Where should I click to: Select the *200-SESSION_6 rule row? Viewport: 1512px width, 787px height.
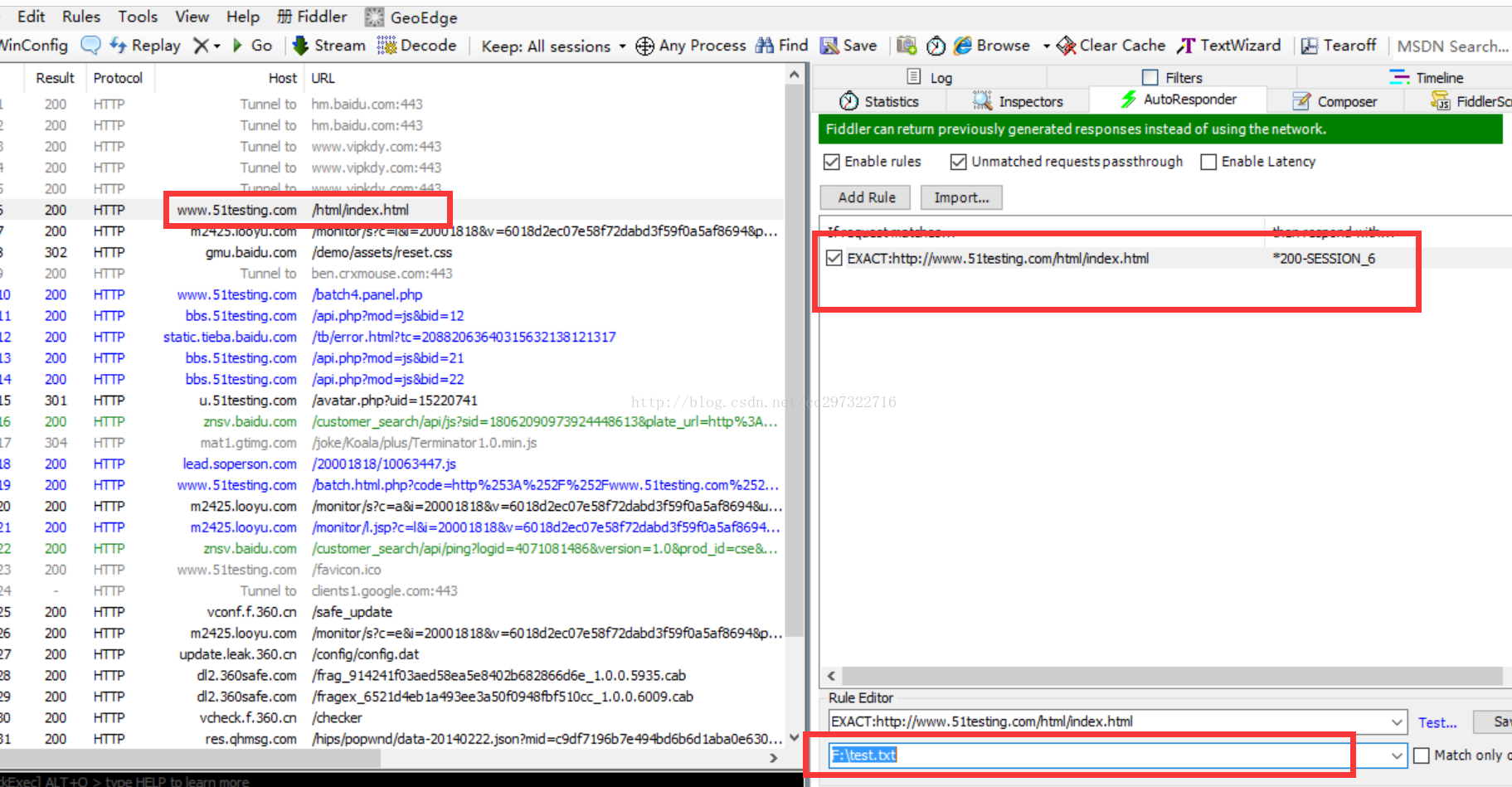pyautogui.click(x=1166, y=258)
